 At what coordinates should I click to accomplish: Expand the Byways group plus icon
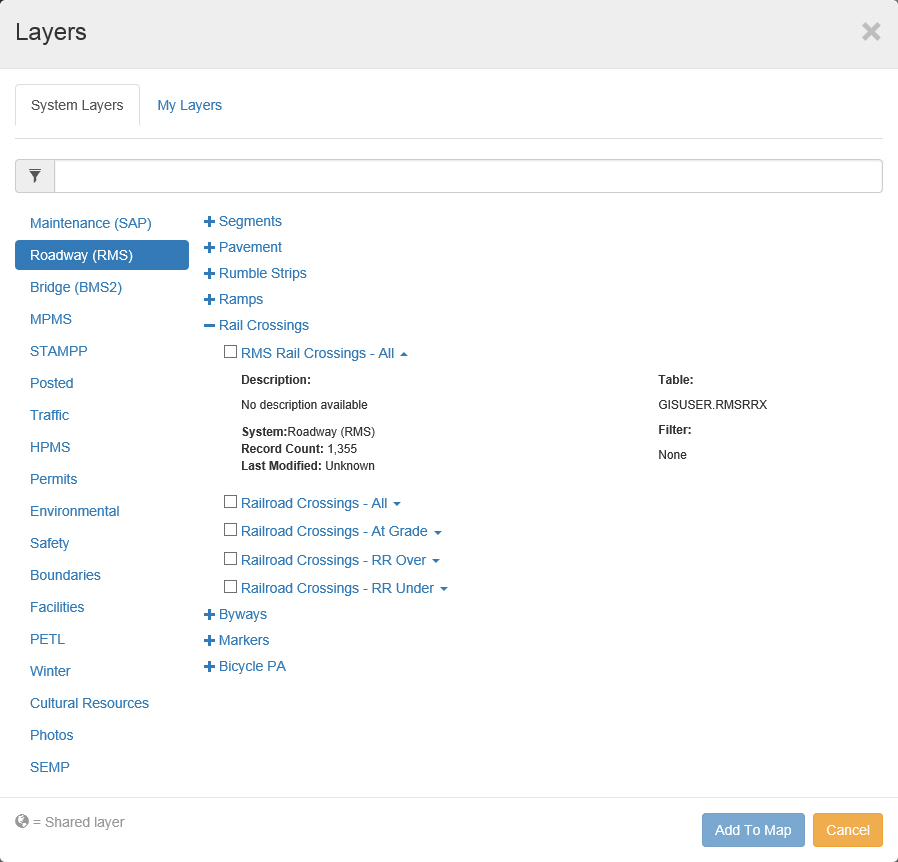[x=209, y=615]
